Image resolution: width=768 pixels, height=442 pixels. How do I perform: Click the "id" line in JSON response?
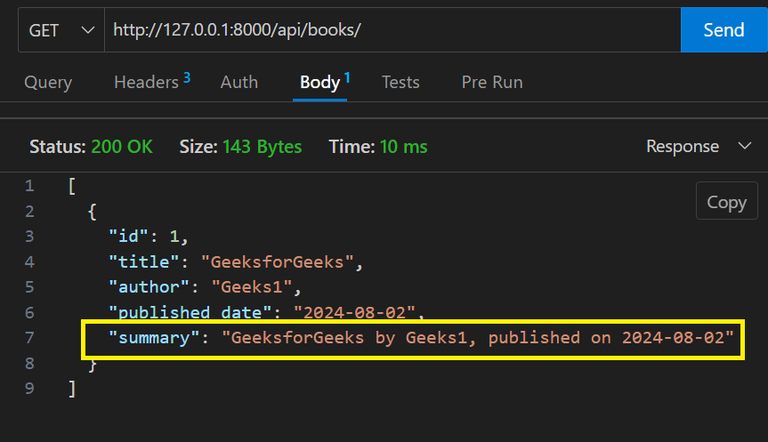pos(148,236)
